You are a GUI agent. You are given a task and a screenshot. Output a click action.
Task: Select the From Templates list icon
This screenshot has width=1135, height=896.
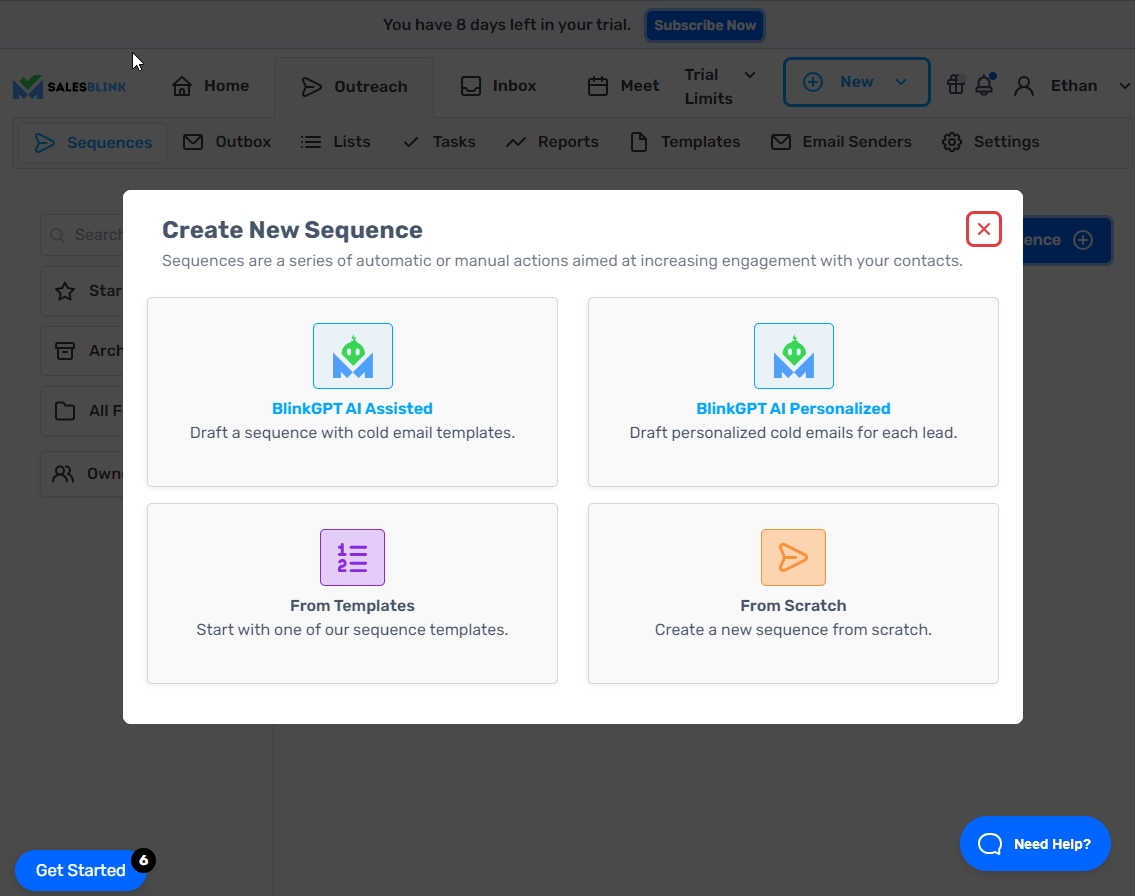click(x=352, y=557)
